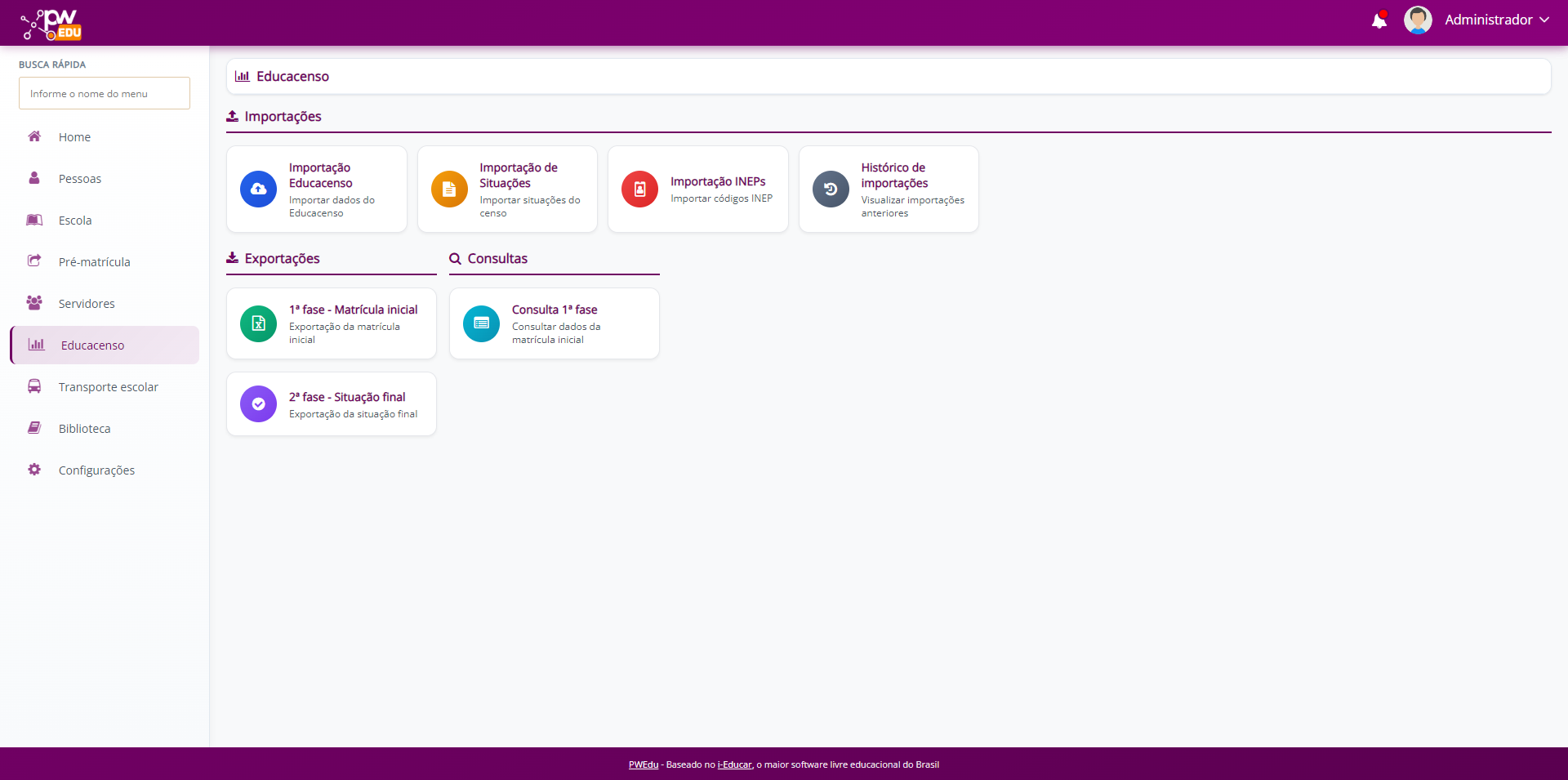Viewport: 1568px width, 780px height.
Task: Click the PWEdu footer link
Action: [643, 765]
